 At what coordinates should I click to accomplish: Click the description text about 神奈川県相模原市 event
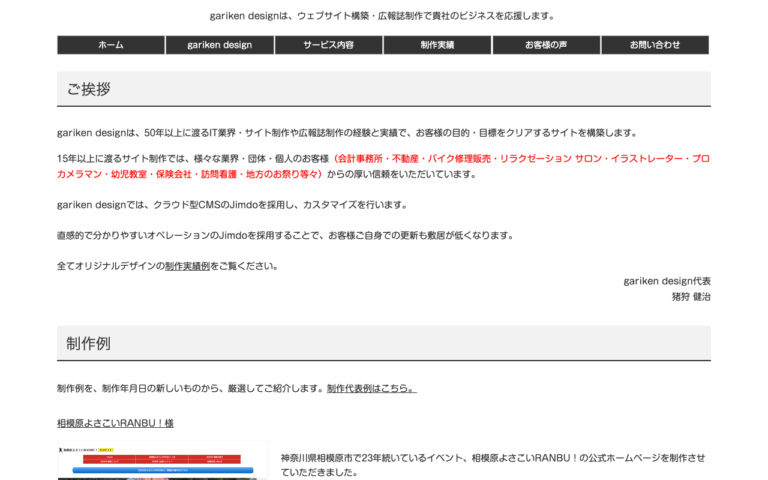[493, 465]
